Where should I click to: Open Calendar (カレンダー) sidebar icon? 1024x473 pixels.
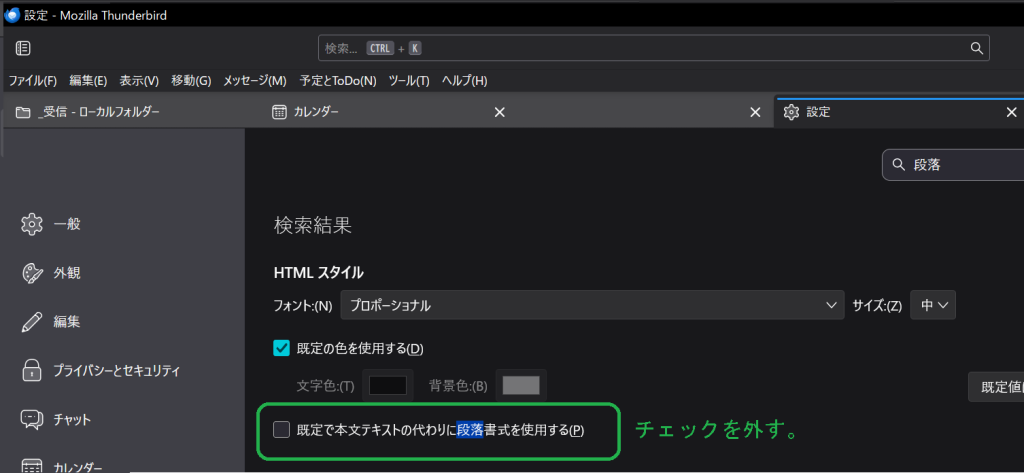32,465
